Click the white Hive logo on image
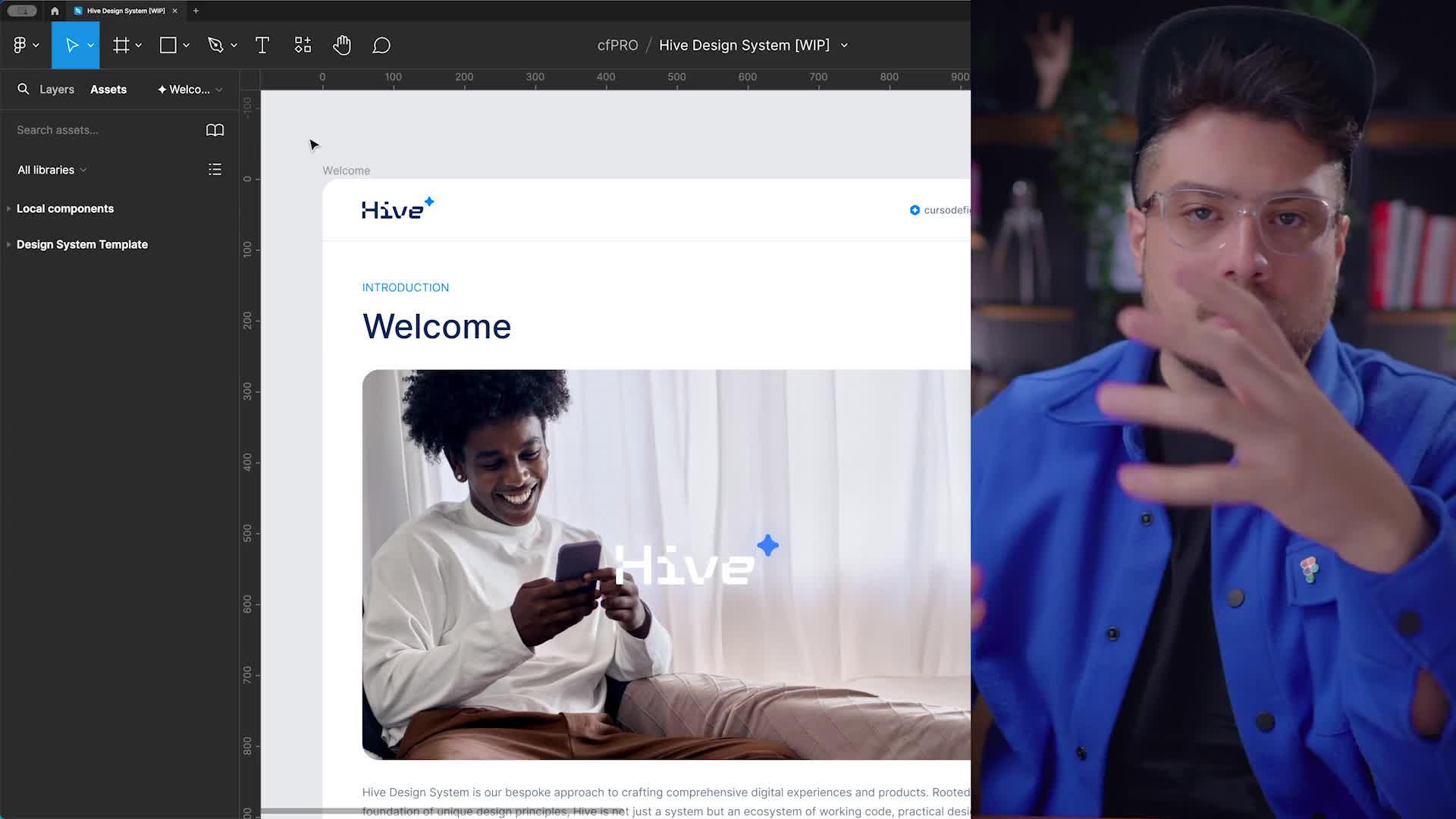The width and height of the screenshot is (1456, 819). [x=697, y=561]
